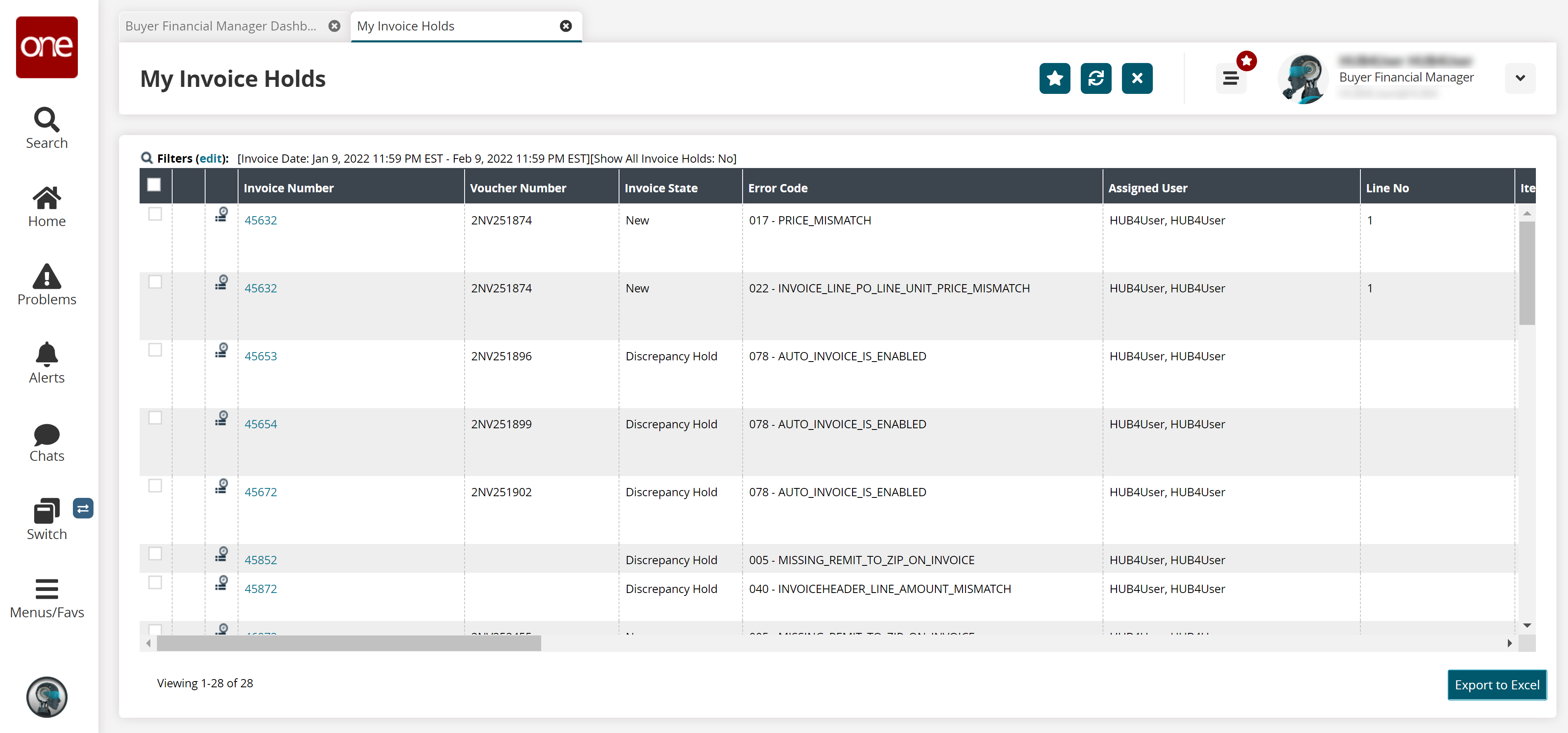Refresh the My Invoice Holds report

[1096, 79]
